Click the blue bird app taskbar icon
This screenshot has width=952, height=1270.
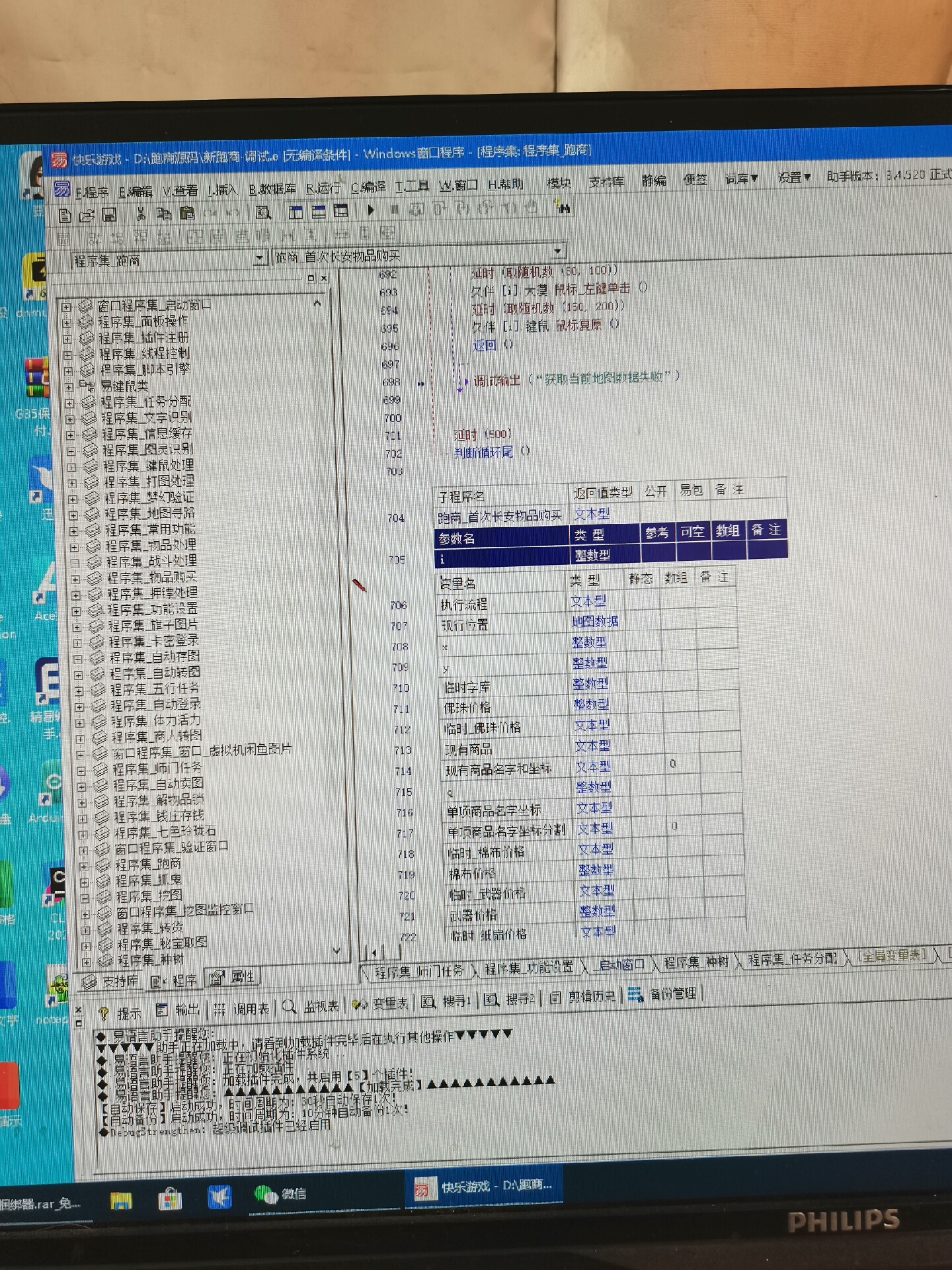click(x=219, y=1197)
